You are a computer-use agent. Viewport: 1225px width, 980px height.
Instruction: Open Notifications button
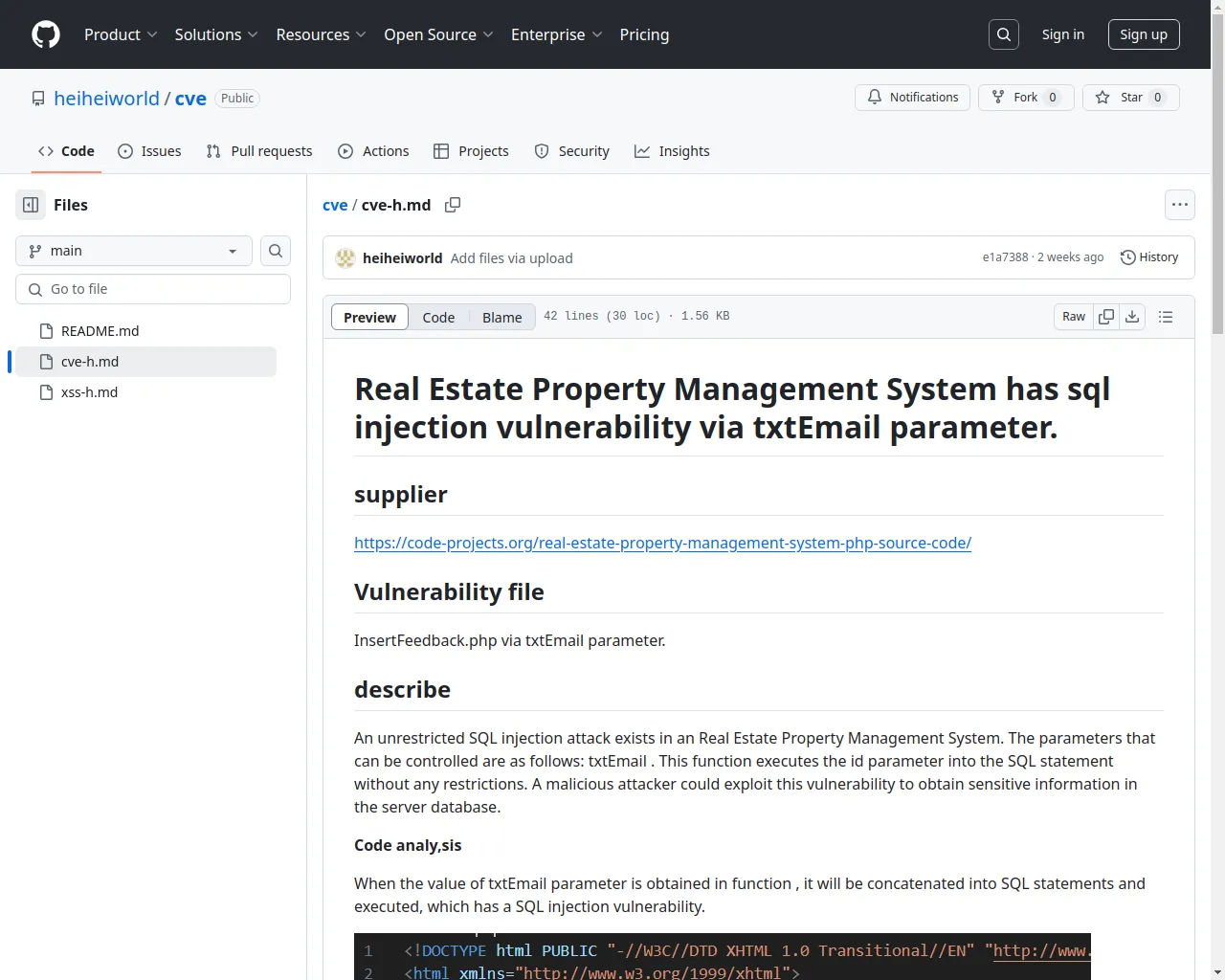tap(913, 98)
